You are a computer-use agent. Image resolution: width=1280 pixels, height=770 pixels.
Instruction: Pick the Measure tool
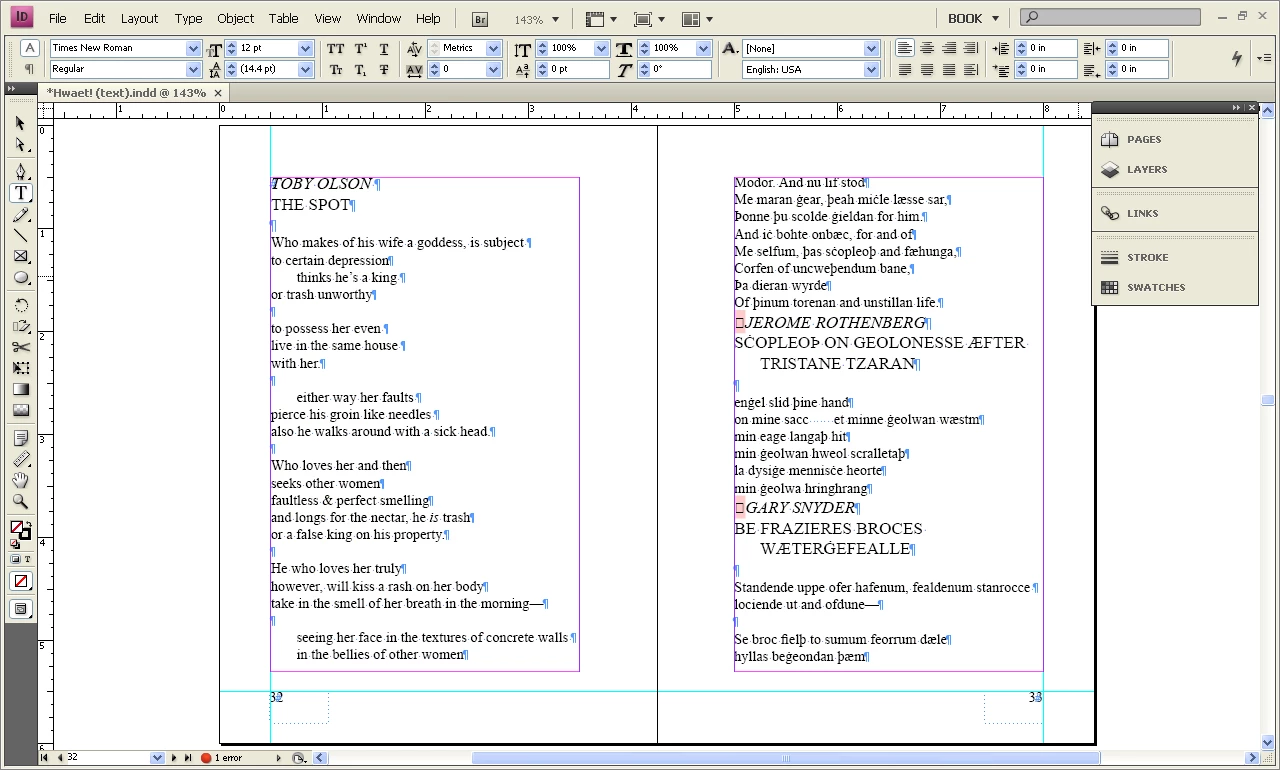(x=20, y=459)
